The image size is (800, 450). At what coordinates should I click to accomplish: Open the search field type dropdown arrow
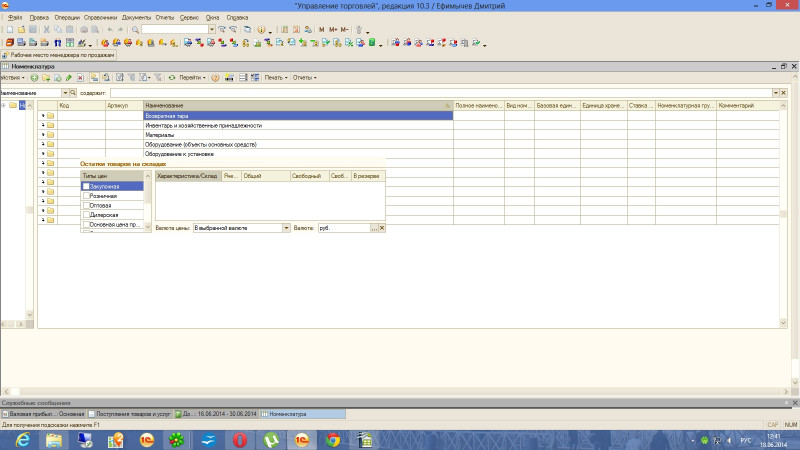click(65, 93)
